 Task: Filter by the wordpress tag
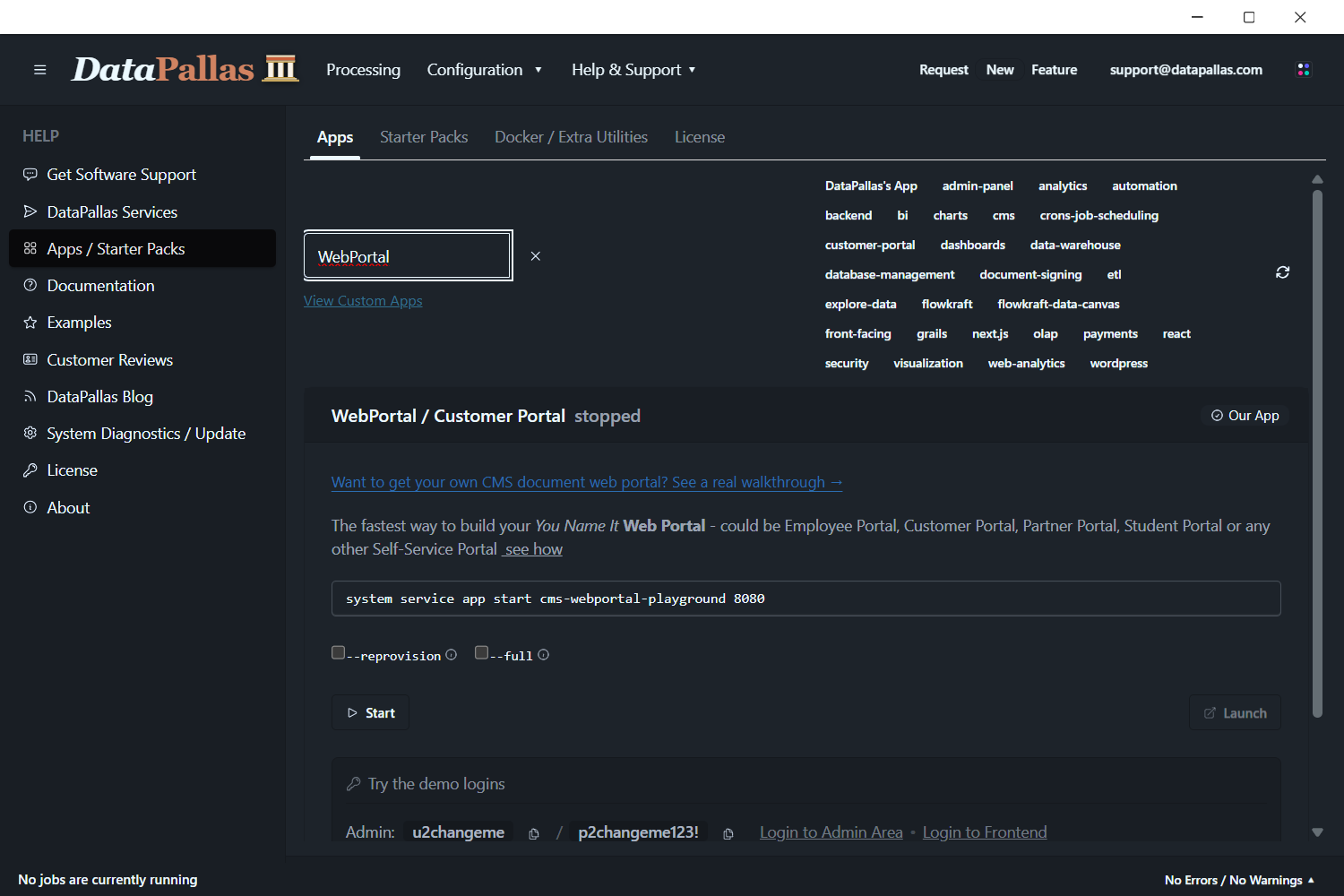pyautogui.click(x=1118, y=364)
